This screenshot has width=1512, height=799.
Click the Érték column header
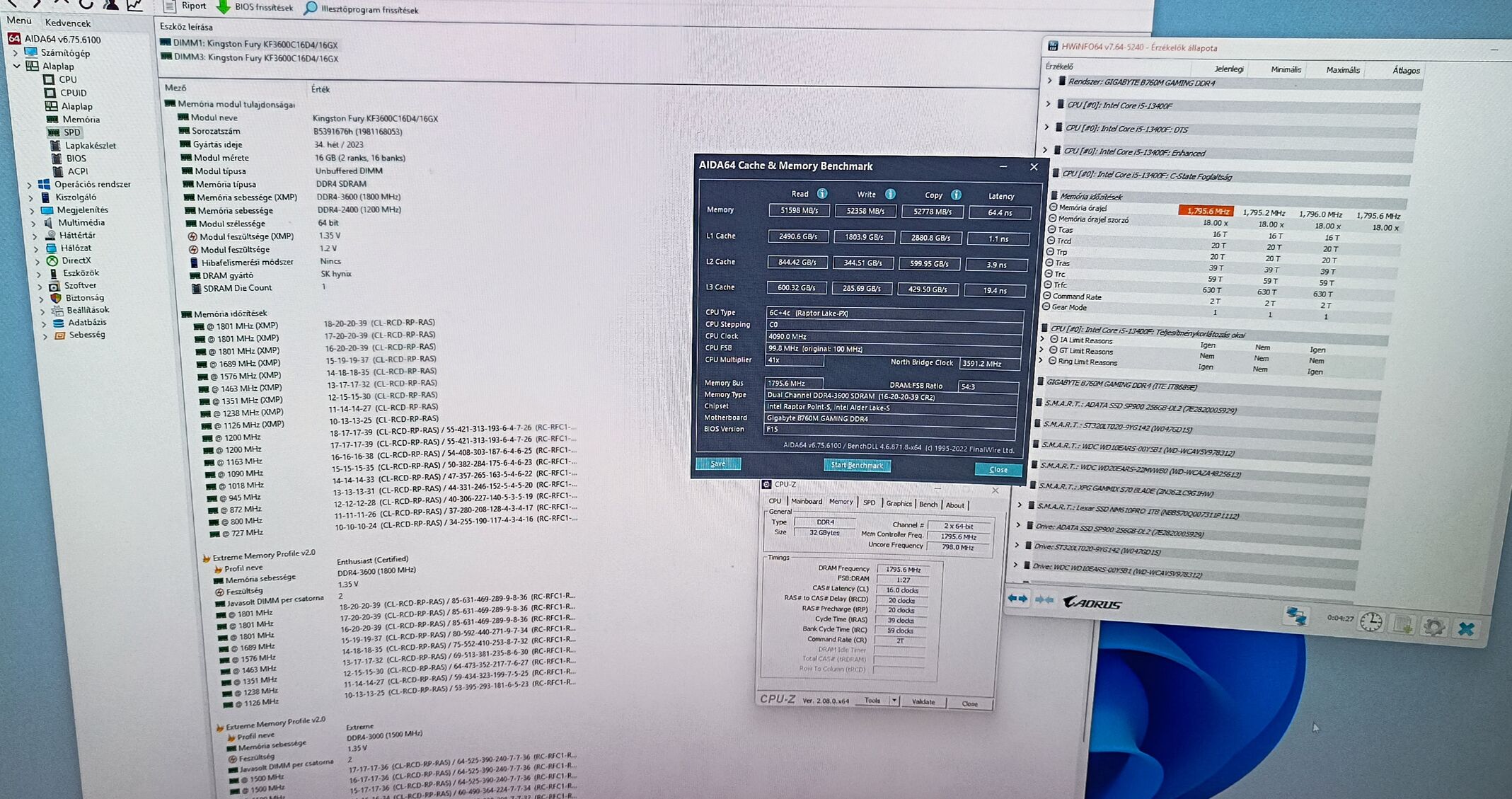coord(321,89)
